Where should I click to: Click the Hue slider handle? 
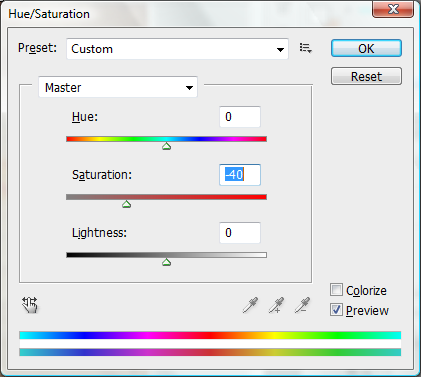[x=166, y=146]
